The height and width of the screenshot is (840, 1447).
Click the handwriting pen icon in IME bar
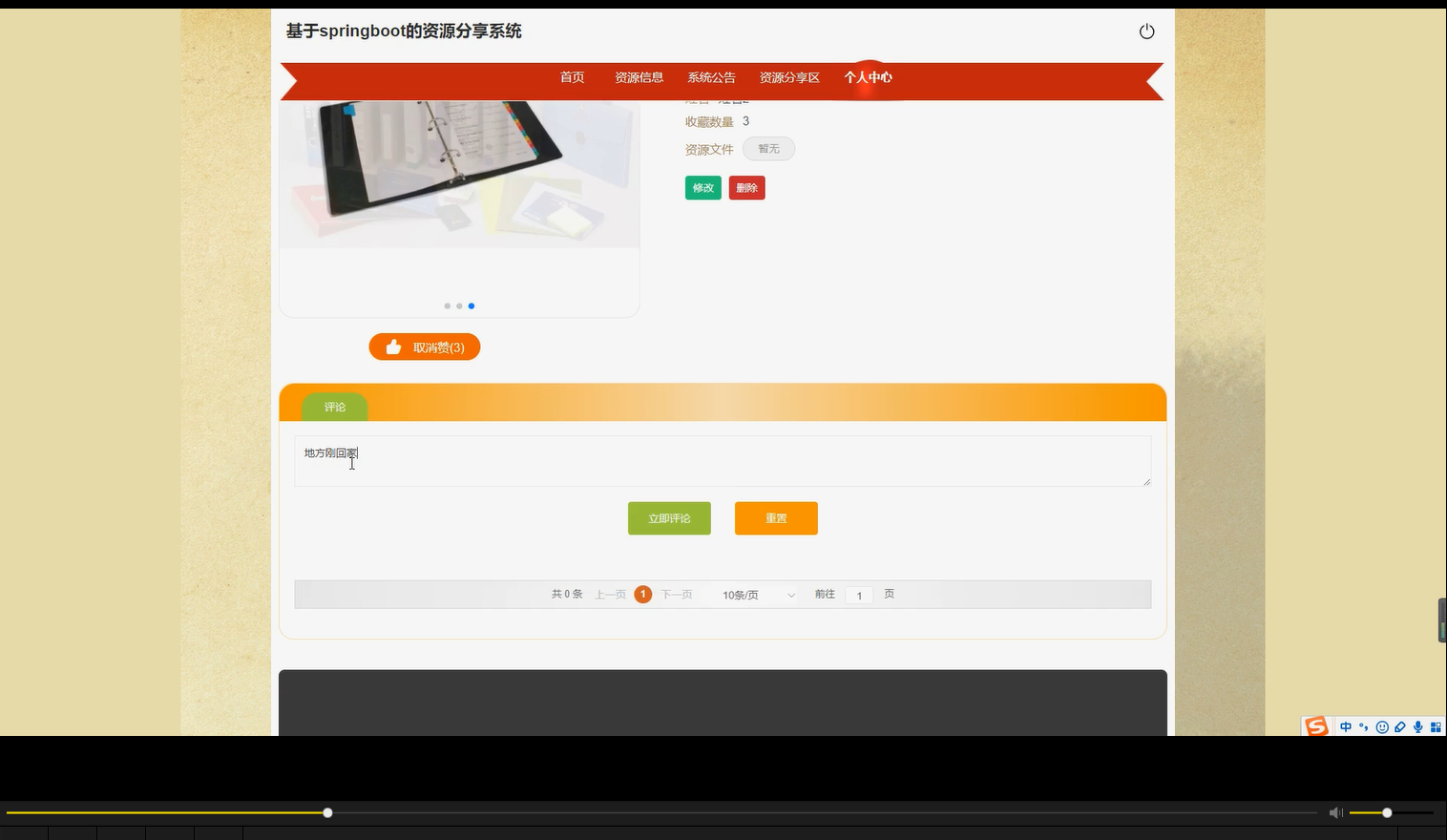(x=1400, y=727)
